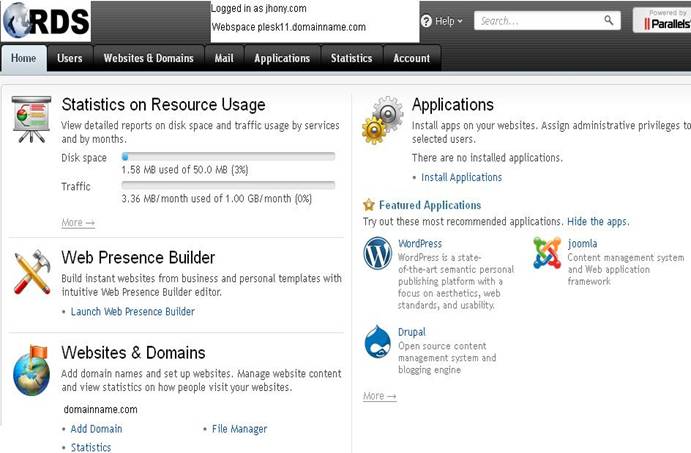Viewport: 691px width, 453px height.
Task: Click More link under featured applications
Action: [x=379, y=396]
